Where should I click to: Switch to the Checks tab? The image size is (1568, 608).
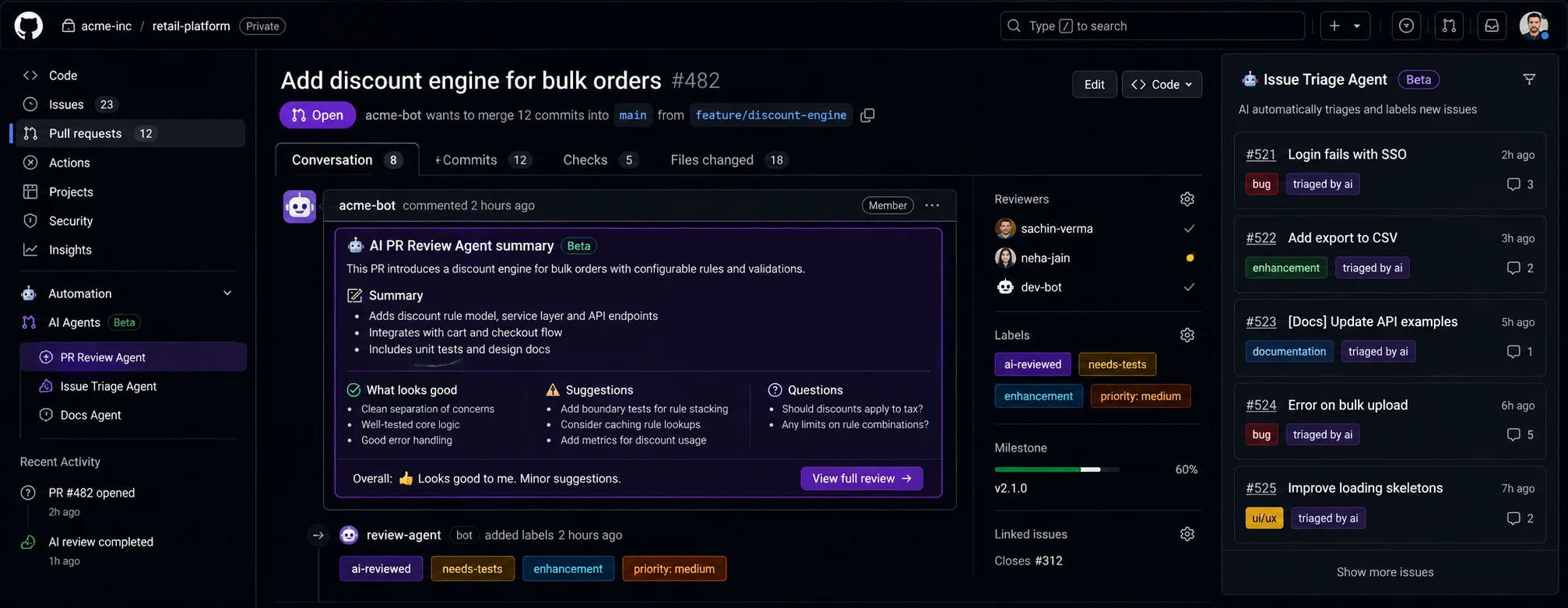point(600,160)
